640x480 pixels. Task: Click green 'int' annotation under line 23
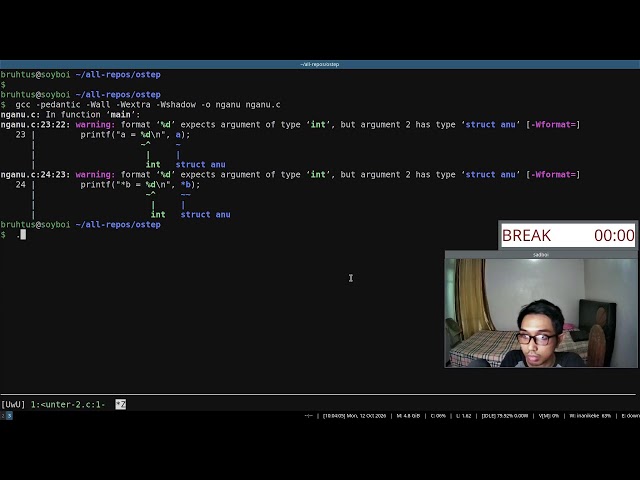click(x=153, y=164)
